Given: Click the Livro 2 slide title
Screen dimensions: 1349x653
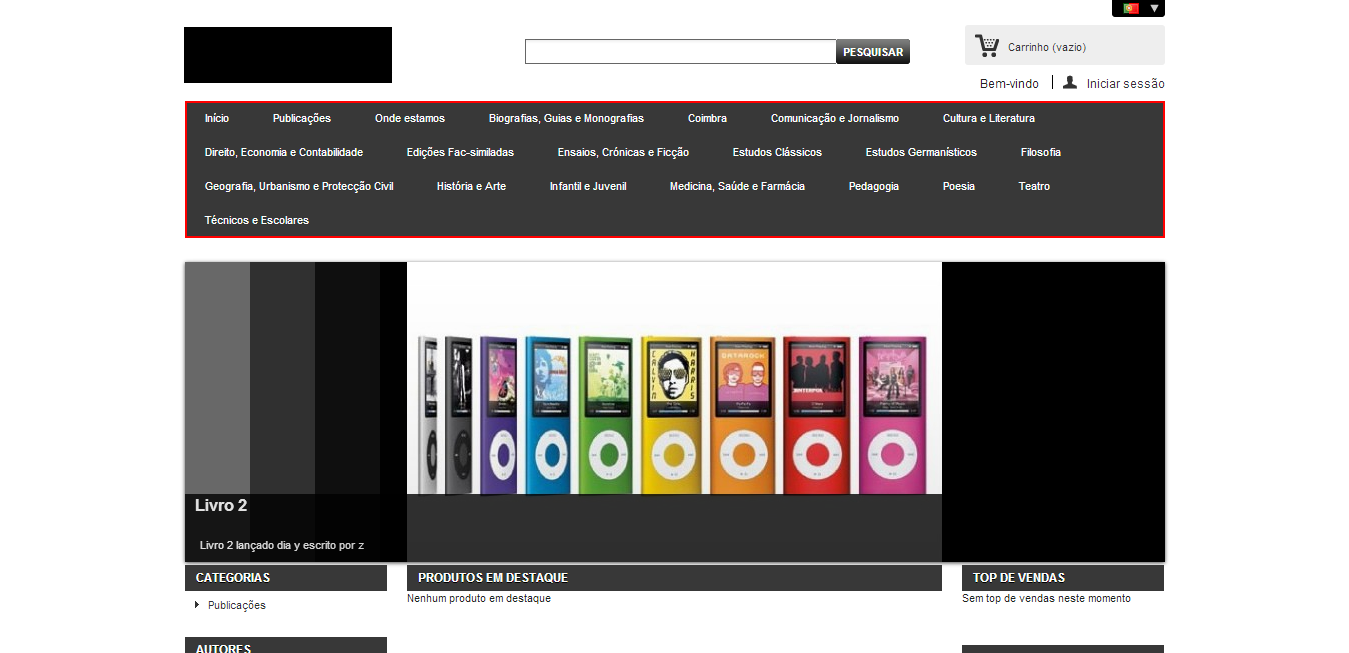Looking at the screenshot, I should [x=221, y=506].
